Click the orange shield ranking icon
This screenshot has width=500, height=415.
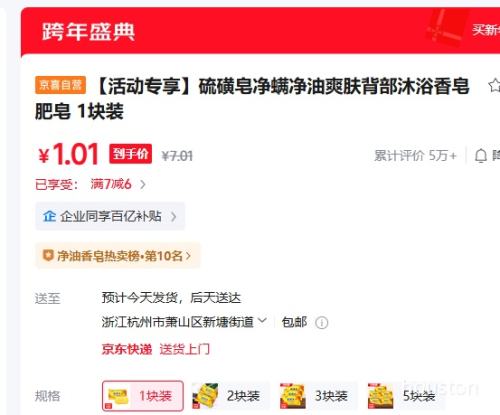48,256
